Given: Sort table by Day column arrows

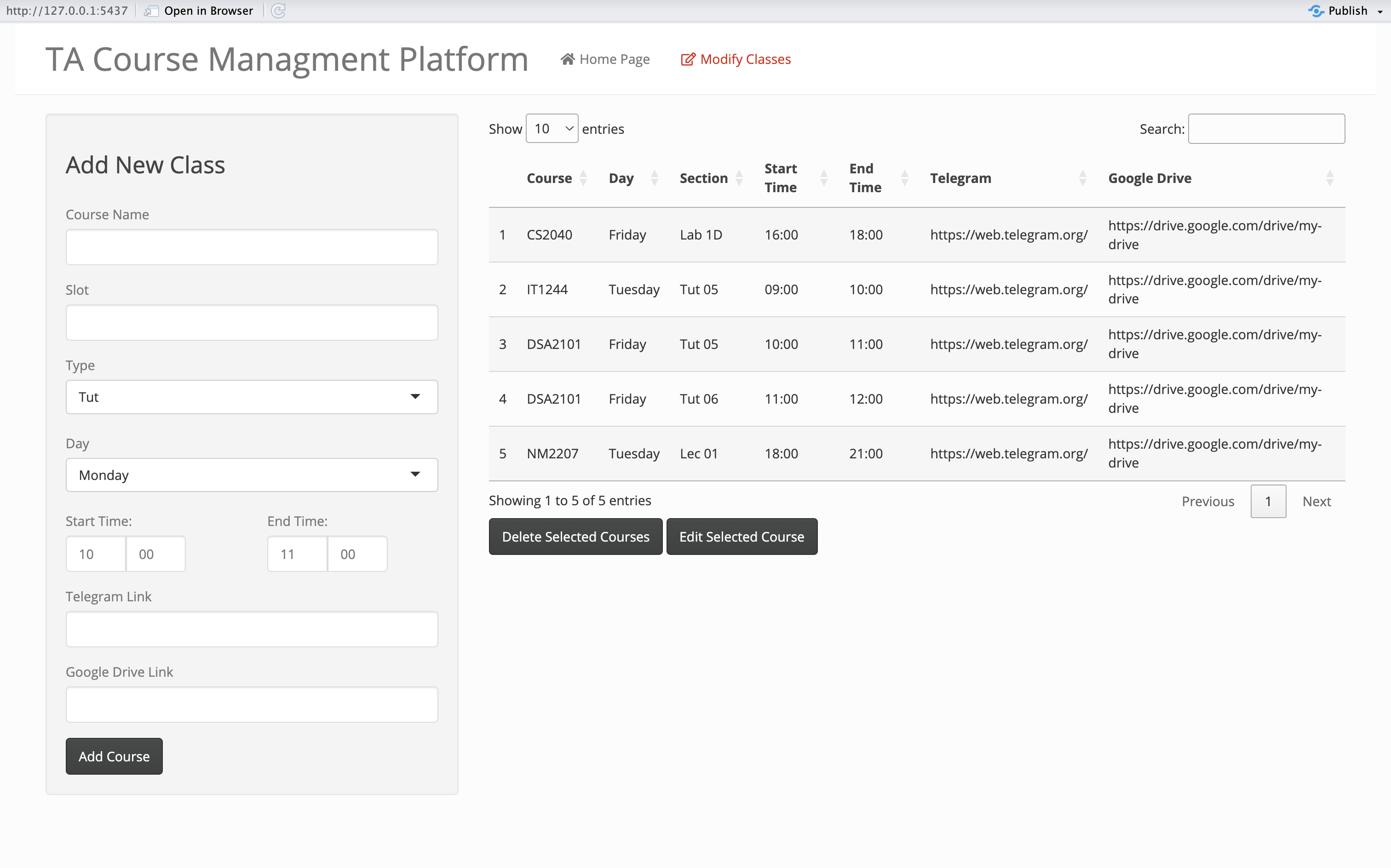Looking at the screenshot, I should coord(654,178).
